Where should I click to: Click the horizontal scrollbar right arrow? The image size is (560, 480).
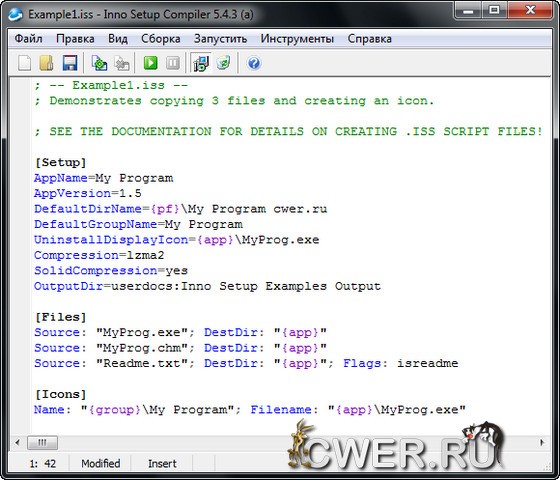click(x=542, y=443)
